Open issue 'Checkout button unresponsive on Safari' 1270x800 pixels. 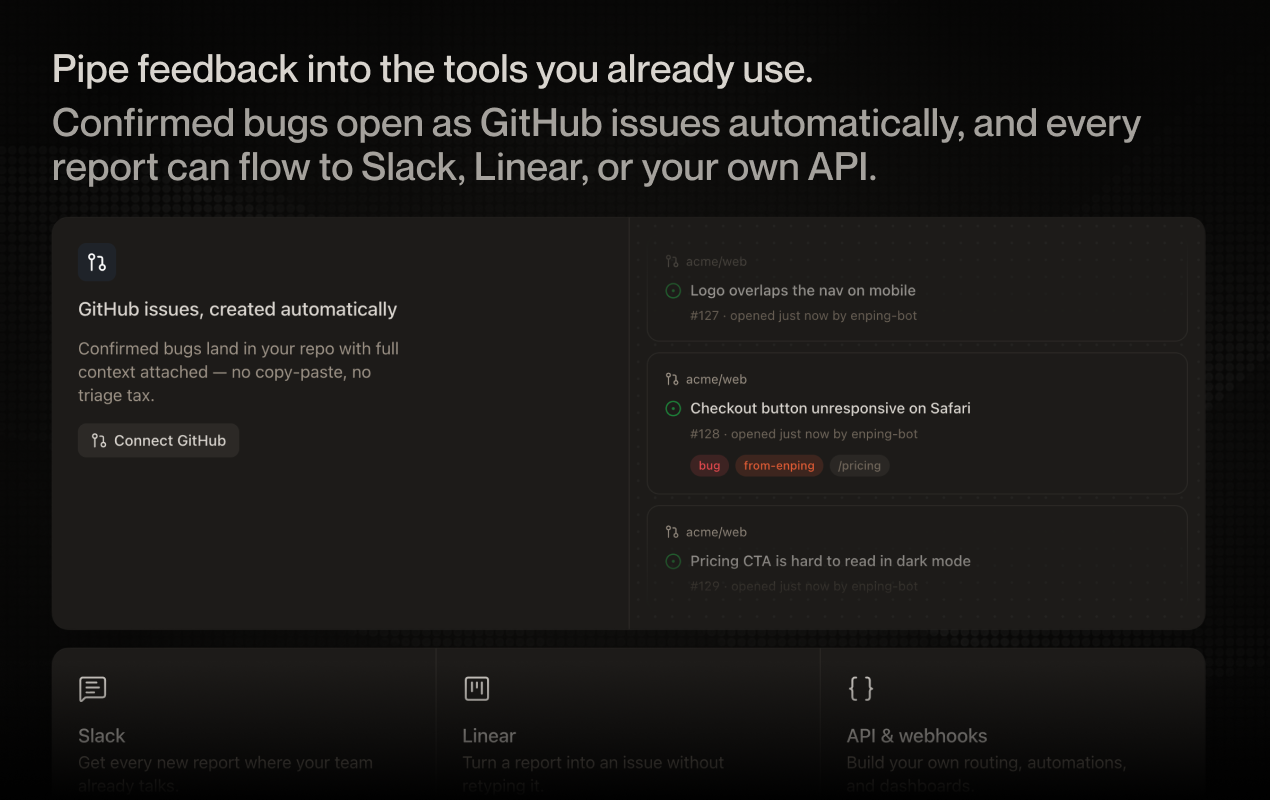830,409
